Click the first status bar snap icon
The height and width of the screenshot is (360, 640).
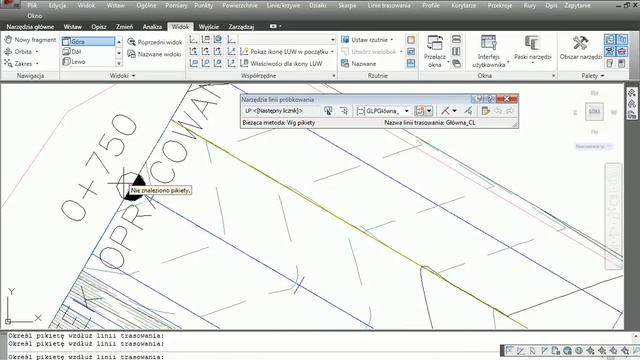509,350
